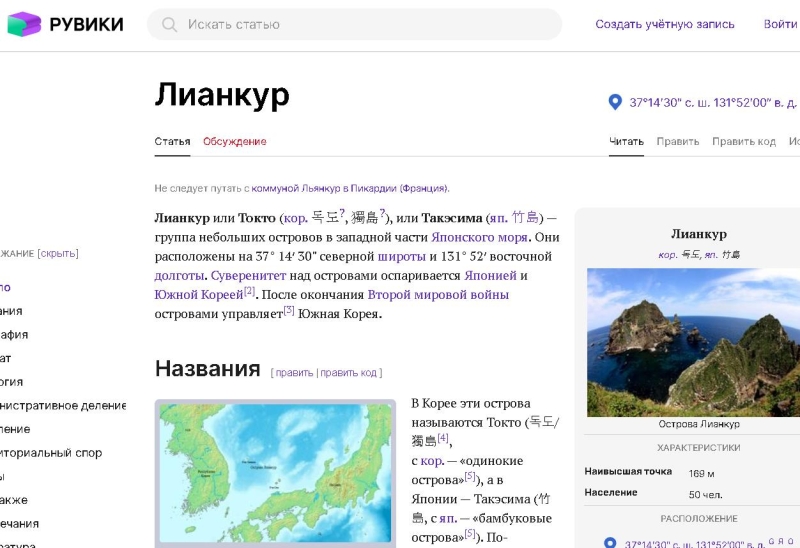Click footnote [5] after «бамбуковые острова»
The height and width of the screenshot is (548, 800).
coord(470,533)
